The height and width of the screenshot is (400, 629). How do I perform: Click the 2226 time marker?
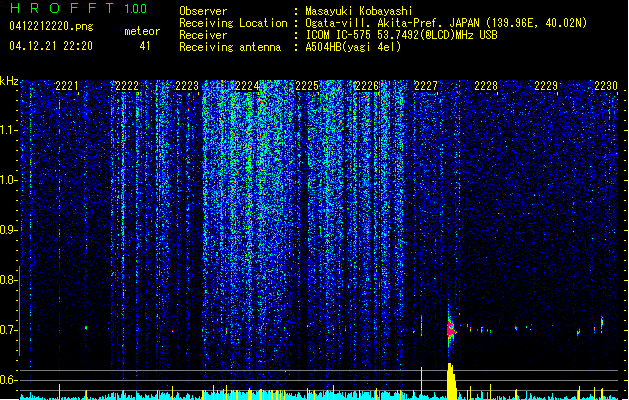coord(367,86)
